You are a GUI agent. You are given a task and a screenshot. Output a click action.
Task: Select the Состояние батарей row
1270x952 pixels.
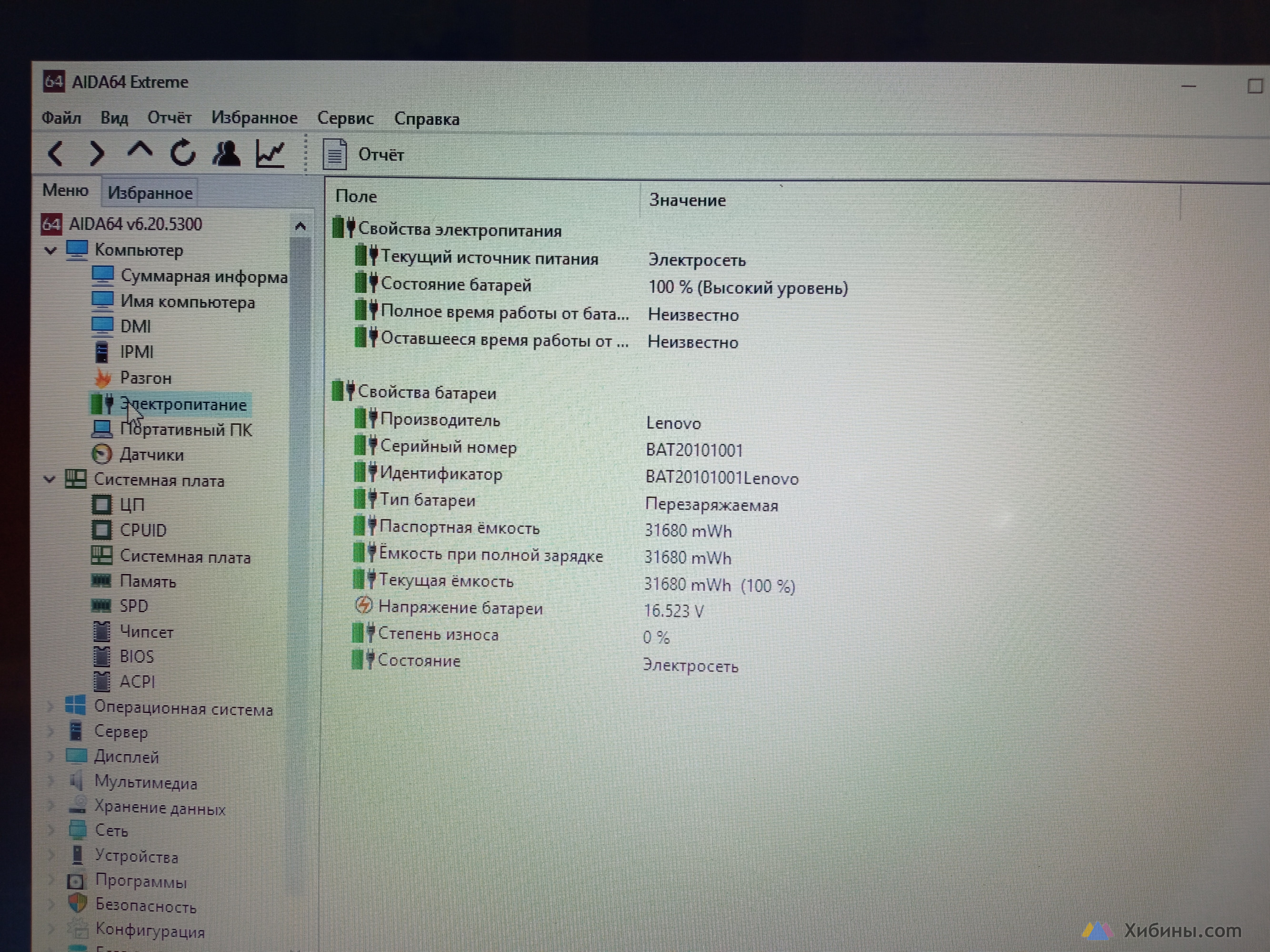click(603, 286)
